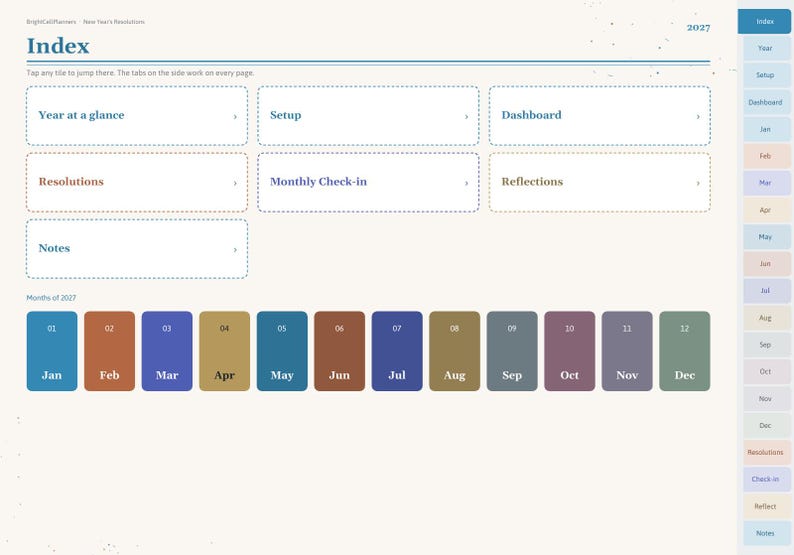Screen dimensions: 794x555
Task: Switch to the Feb side tab
Action: point(767,156)
